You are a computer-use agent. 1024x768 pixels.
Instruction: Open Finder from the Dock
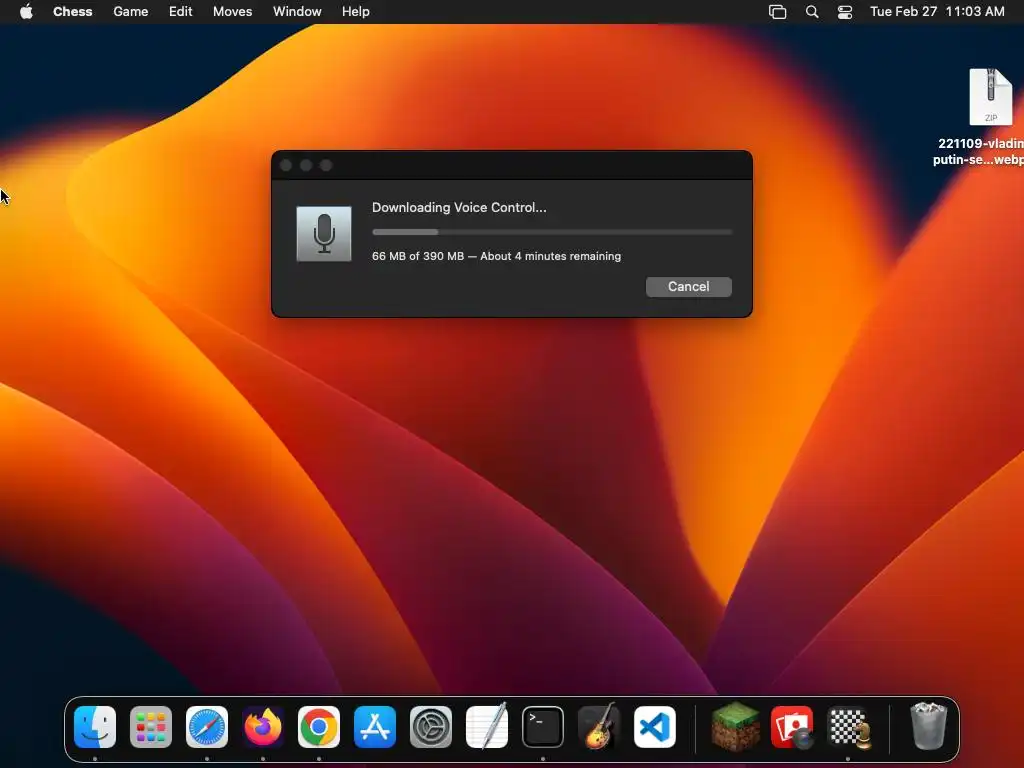pyautogui.click(x=95, y=727)
